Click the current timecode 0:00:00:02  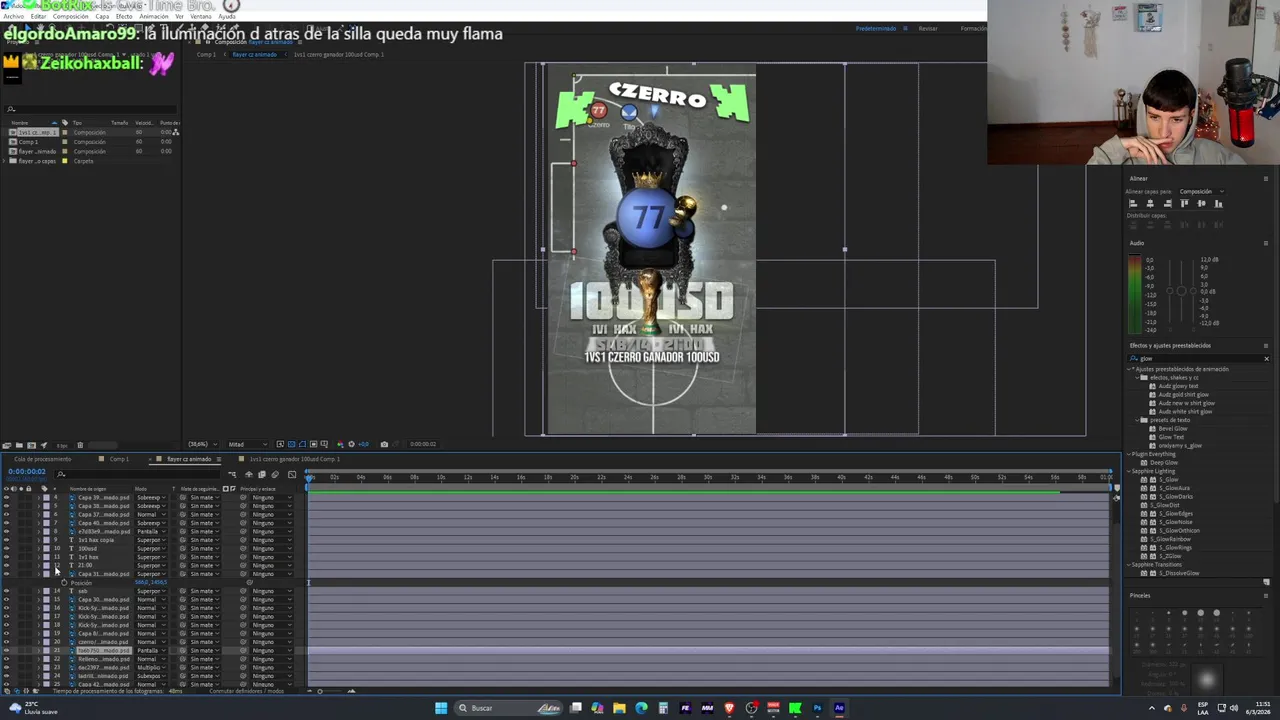(x=27, y=471)
